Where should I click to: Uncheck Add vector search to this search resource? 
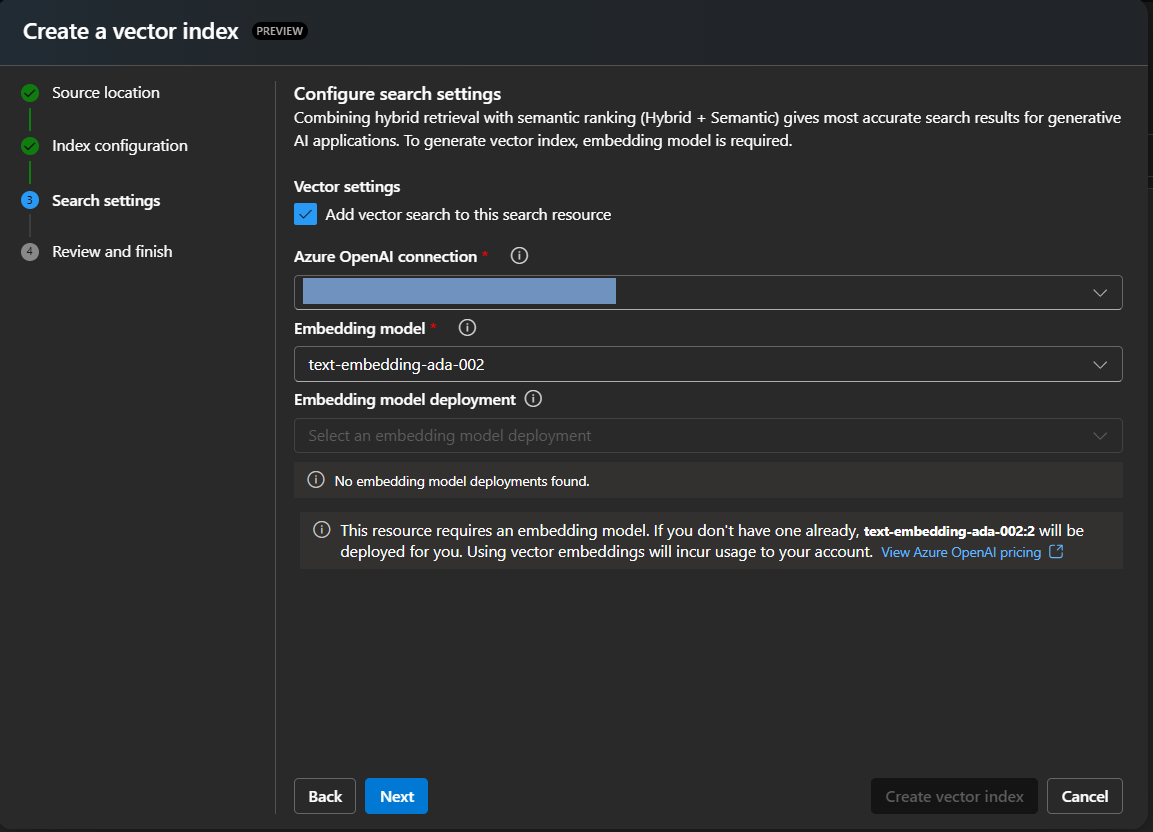305,214
